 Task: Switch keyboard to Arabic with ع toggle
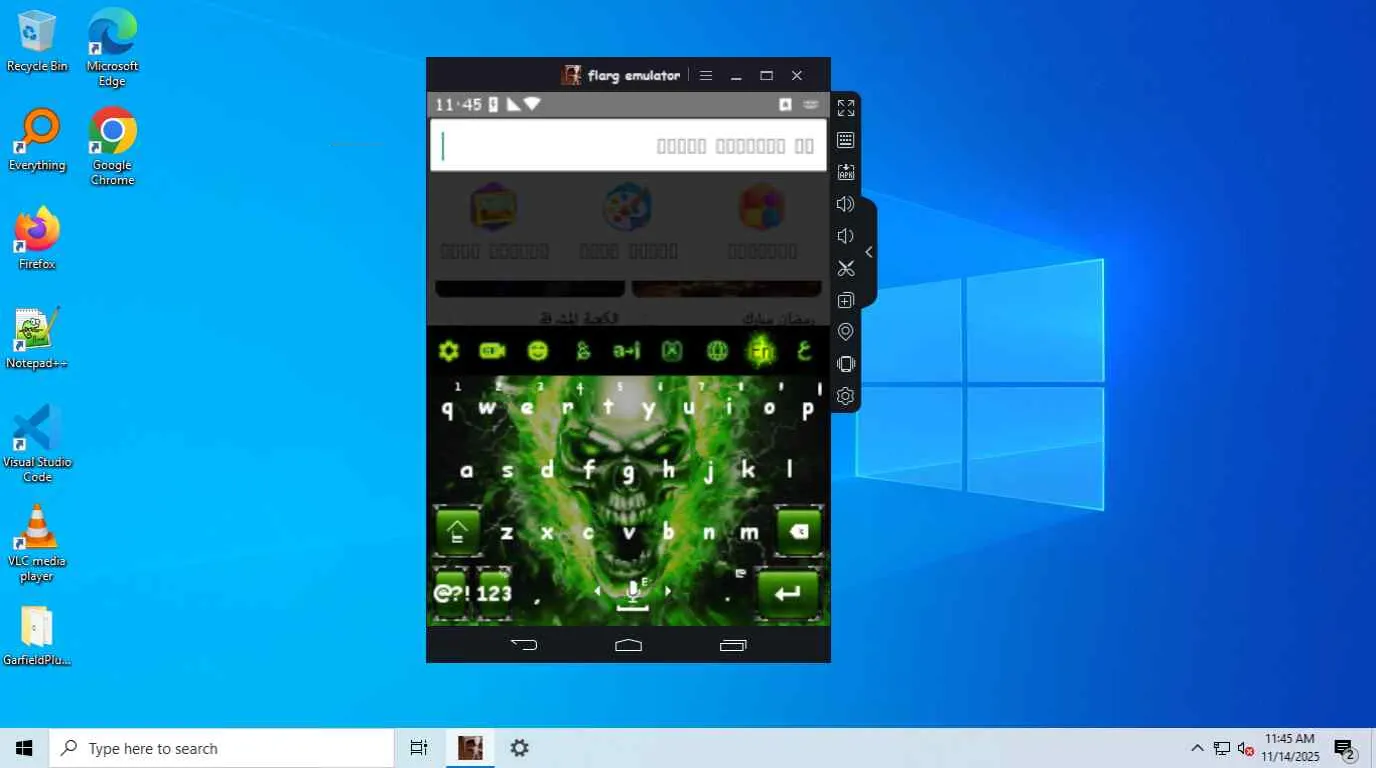tap(803, 351)
